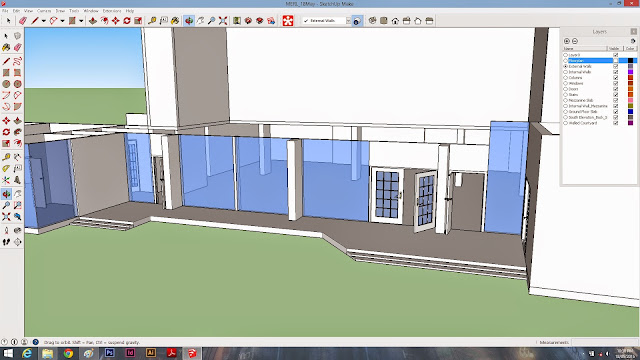Enable visibility checkbox of highlighted Floorplan layer
The height and width of the screenshot is (360, 640).
[x=616, y=60]
